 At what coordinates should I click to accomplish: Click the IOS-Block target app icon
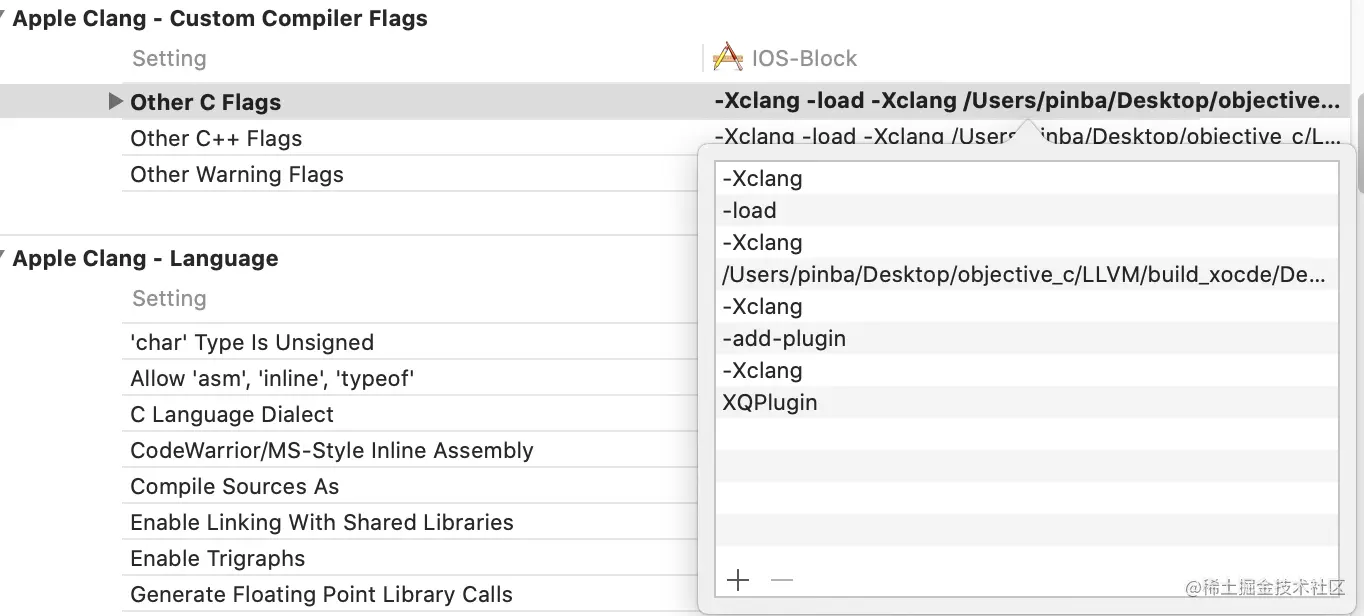727,58
